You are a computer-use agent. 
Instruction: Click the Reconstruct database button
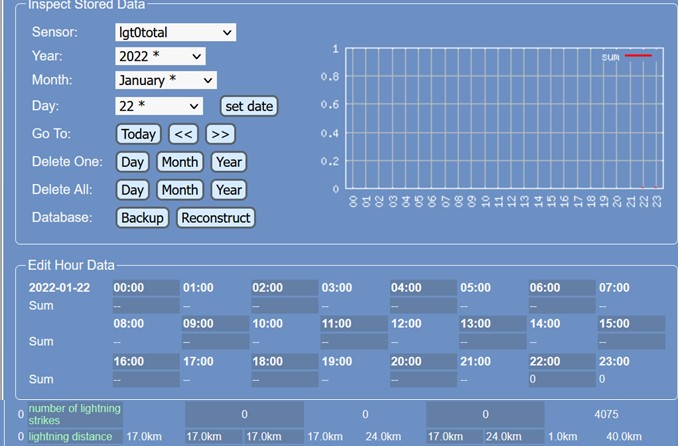pyautogui.click(x=216, y=218)
